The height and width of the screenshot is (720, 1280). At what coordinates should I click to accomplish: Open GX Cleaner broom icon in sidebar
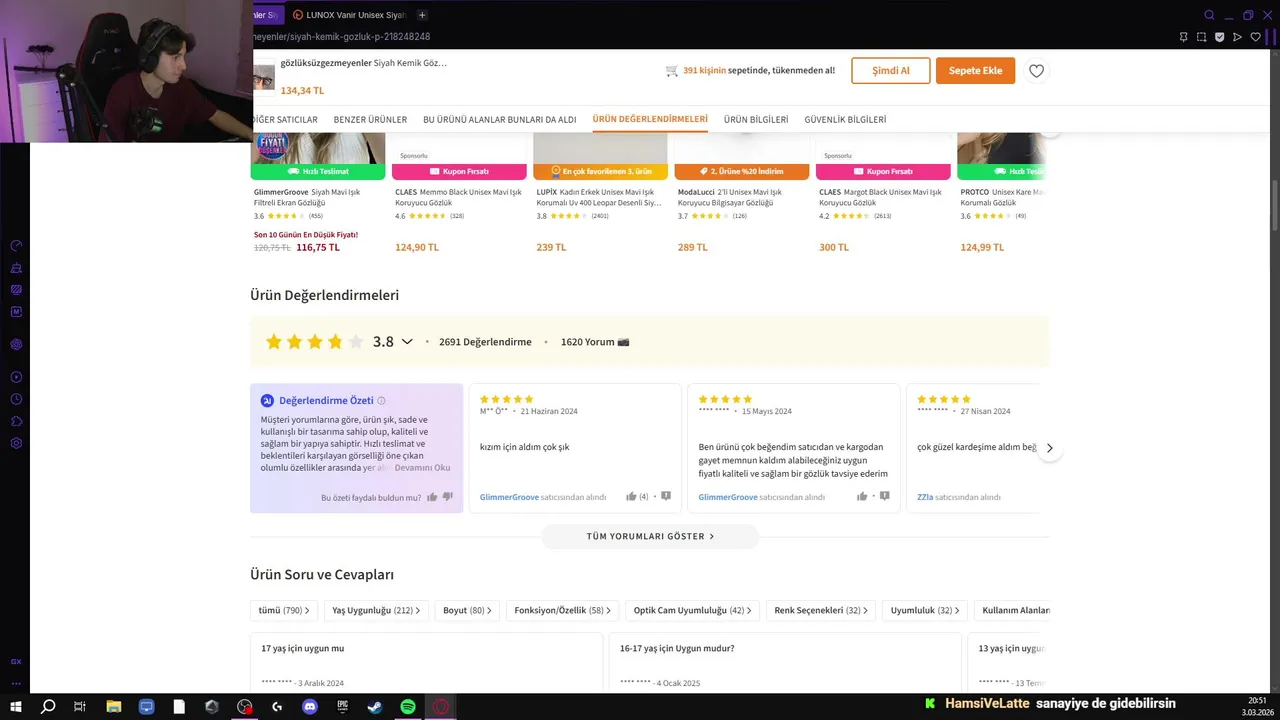pyautogui.click(x=16, y=268)
